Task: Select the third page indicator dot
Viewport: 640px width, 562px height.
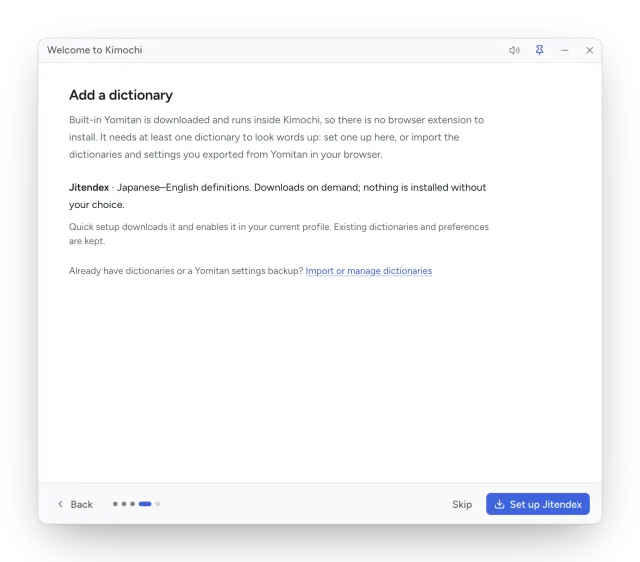Action: coord(132,504)
